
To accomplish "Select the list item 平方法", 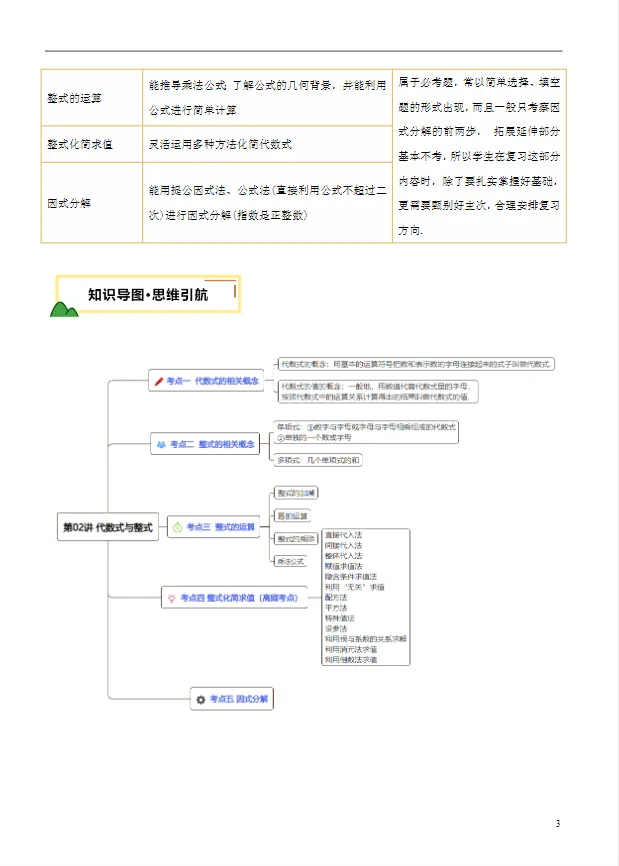I will (336, 608).
